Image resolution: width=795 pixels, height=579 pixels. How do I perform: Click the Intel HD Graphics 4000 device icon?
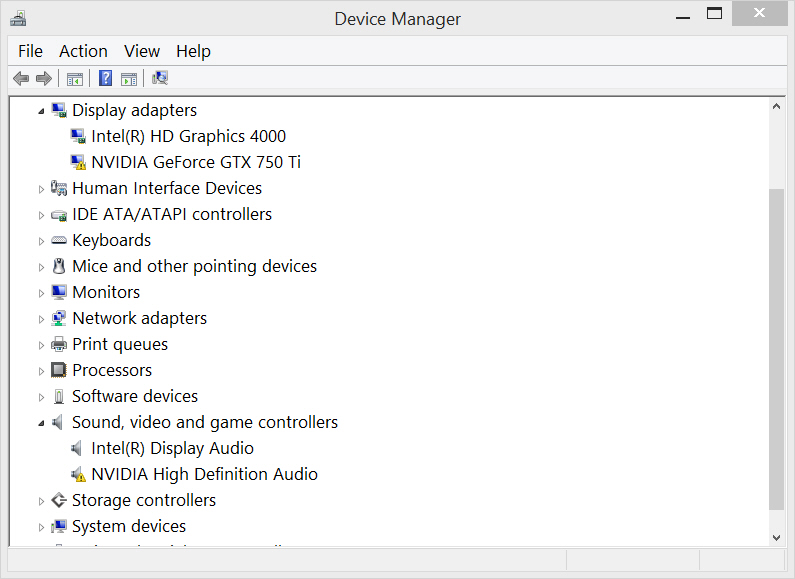coord(78,136)
